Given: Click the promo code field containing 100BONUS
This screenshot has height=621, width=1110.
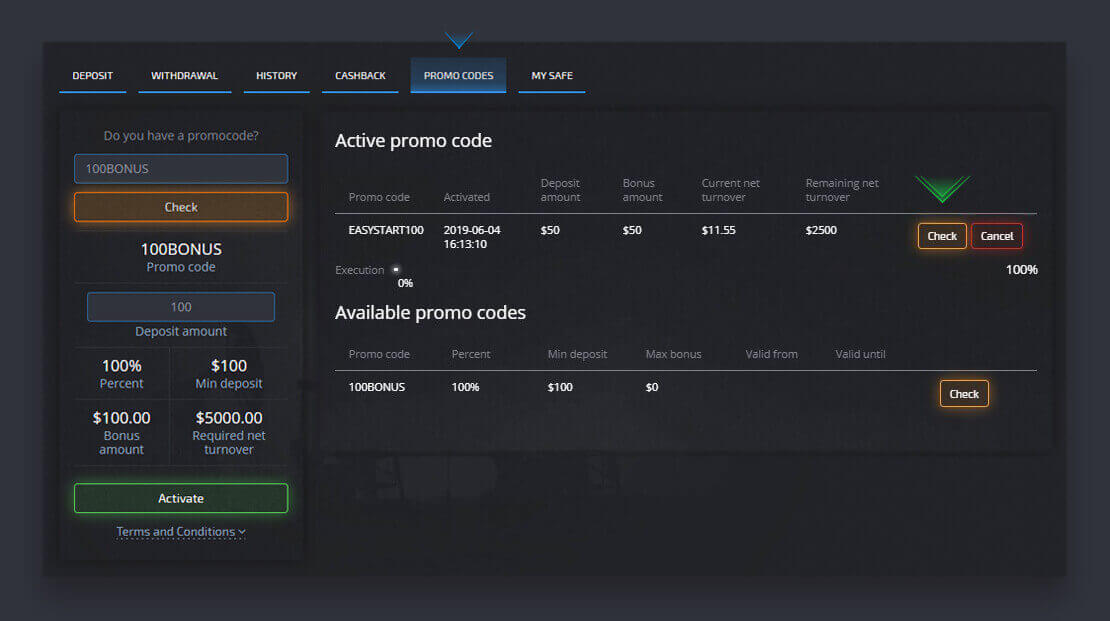Looking at the screenshot, I should click(x=181, y=169).
